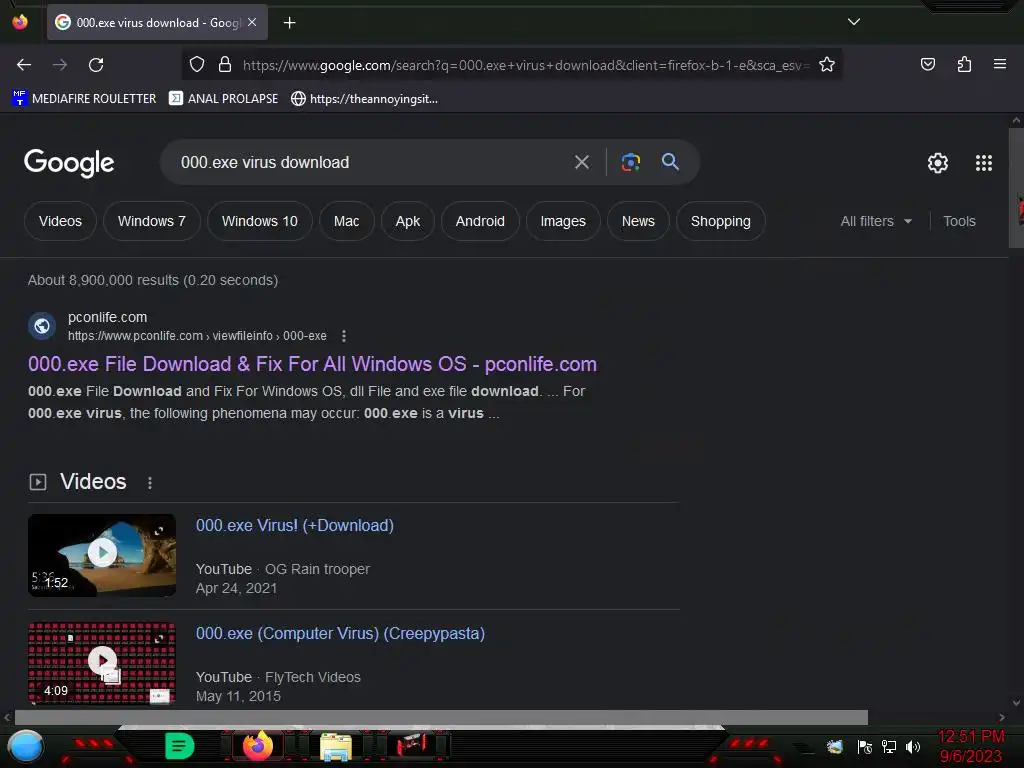Filter results by Windows 7
Screen dimensions: 1024x768
click(152, 221)
